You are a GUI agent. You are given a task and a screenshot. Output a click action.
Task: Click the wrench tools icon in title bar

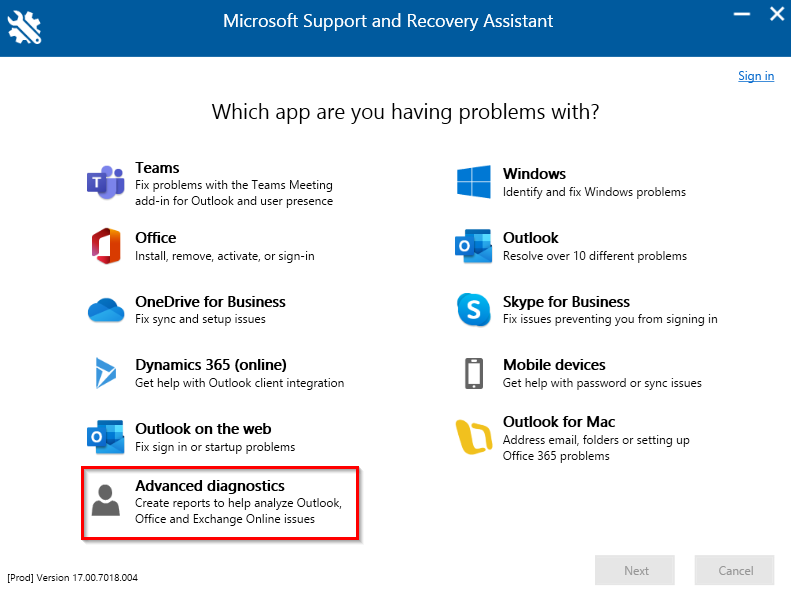pos(24,27)
